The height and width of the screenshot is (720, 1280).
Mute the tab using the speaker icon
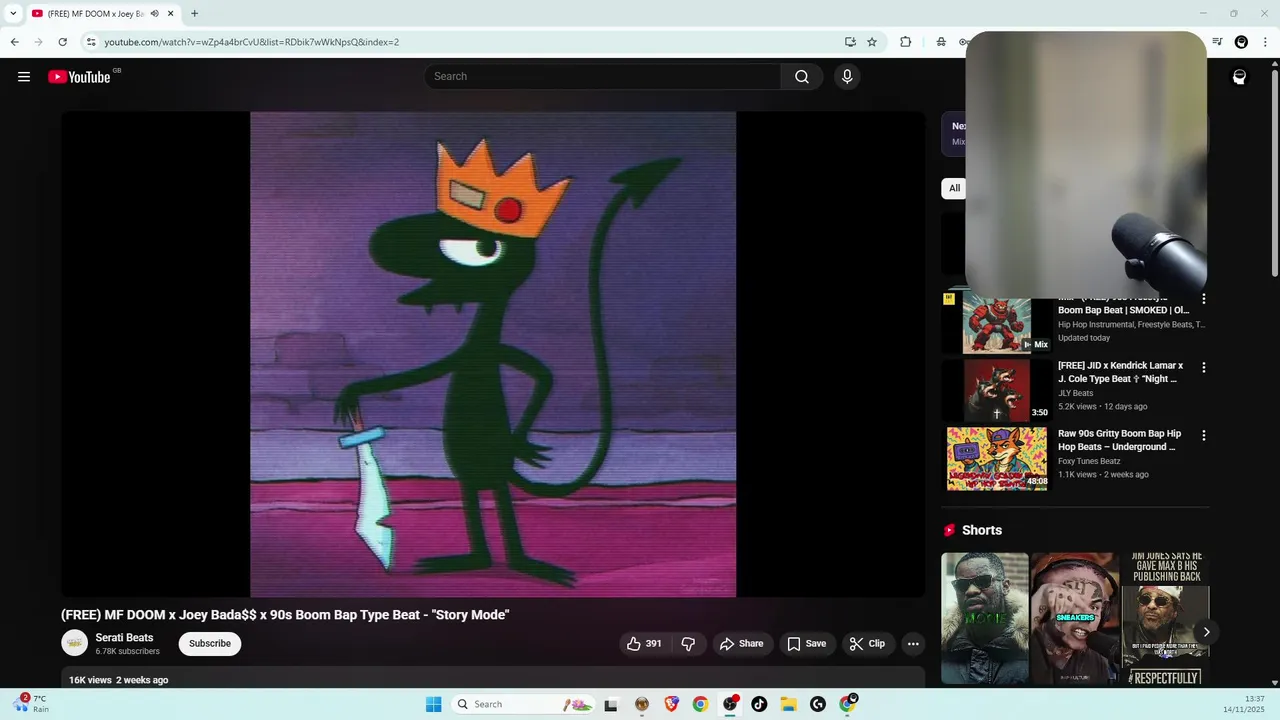pyautogui.click(x=154, y=14)
